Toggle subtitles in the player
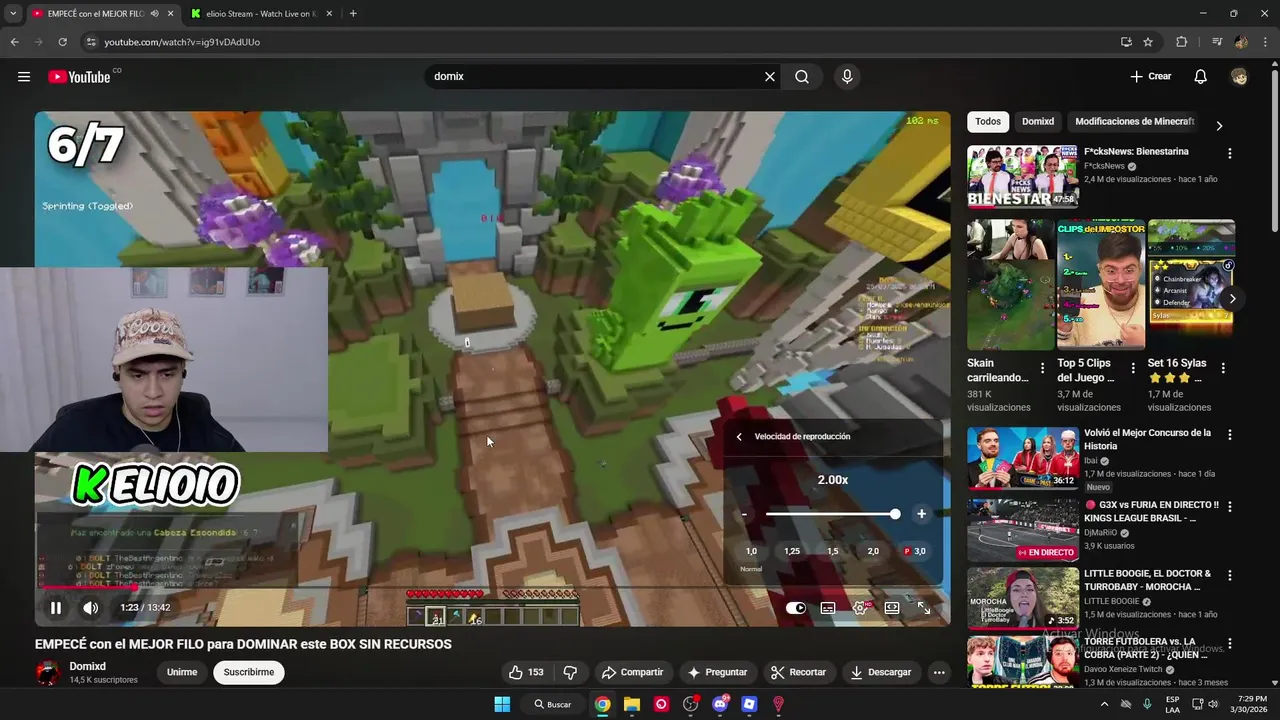The height and width of the screenshot is (720, 1280). pyautogui.click(x=828, y=608)
